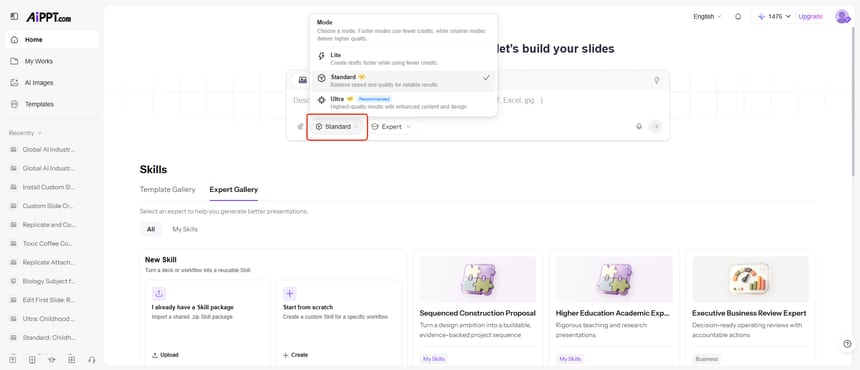
Task: Open Sequenced Construction Proposal thumbnail
Action: click(478, 279)
